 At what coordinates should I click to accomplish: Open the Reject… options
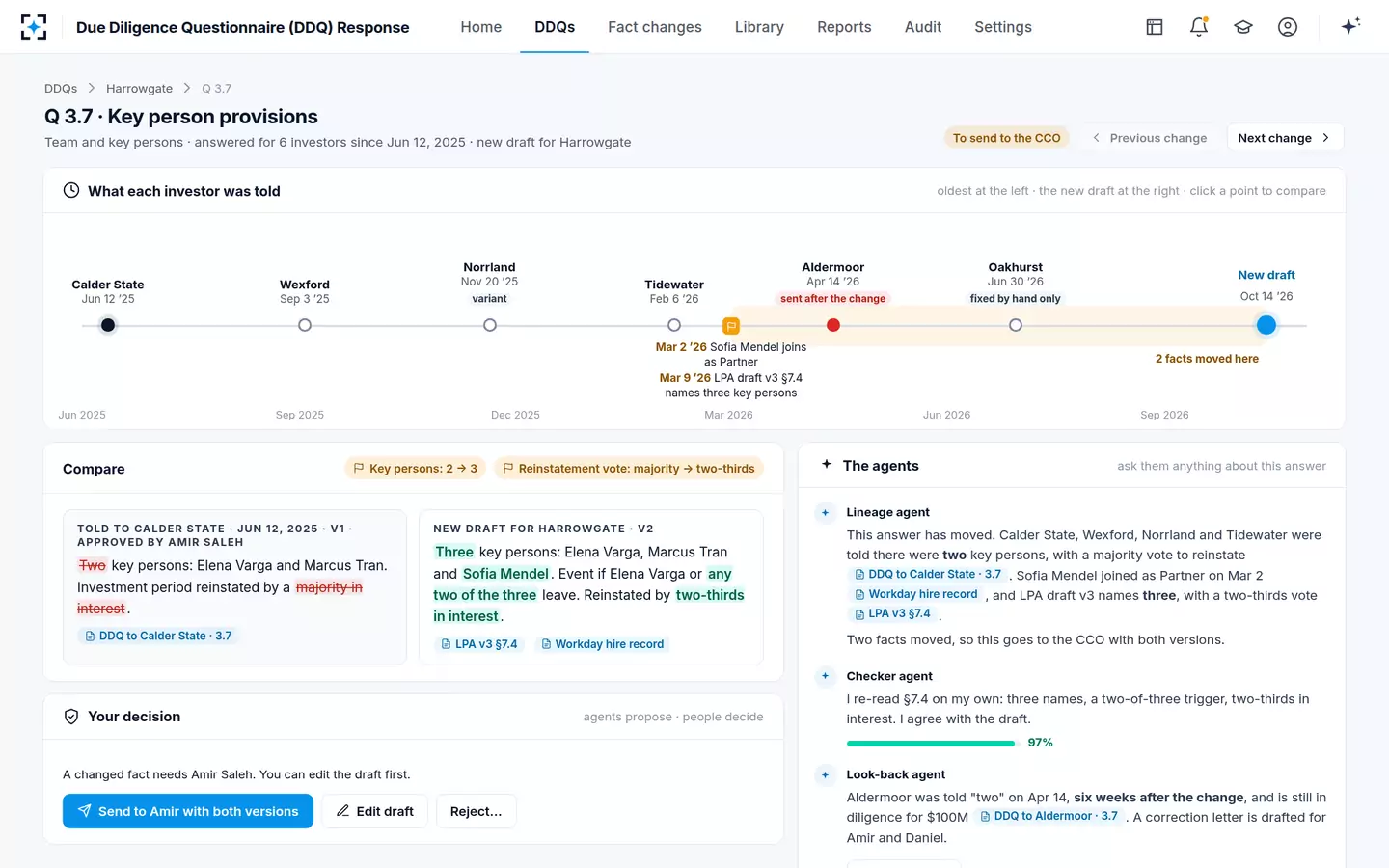(x=477, y=811)
